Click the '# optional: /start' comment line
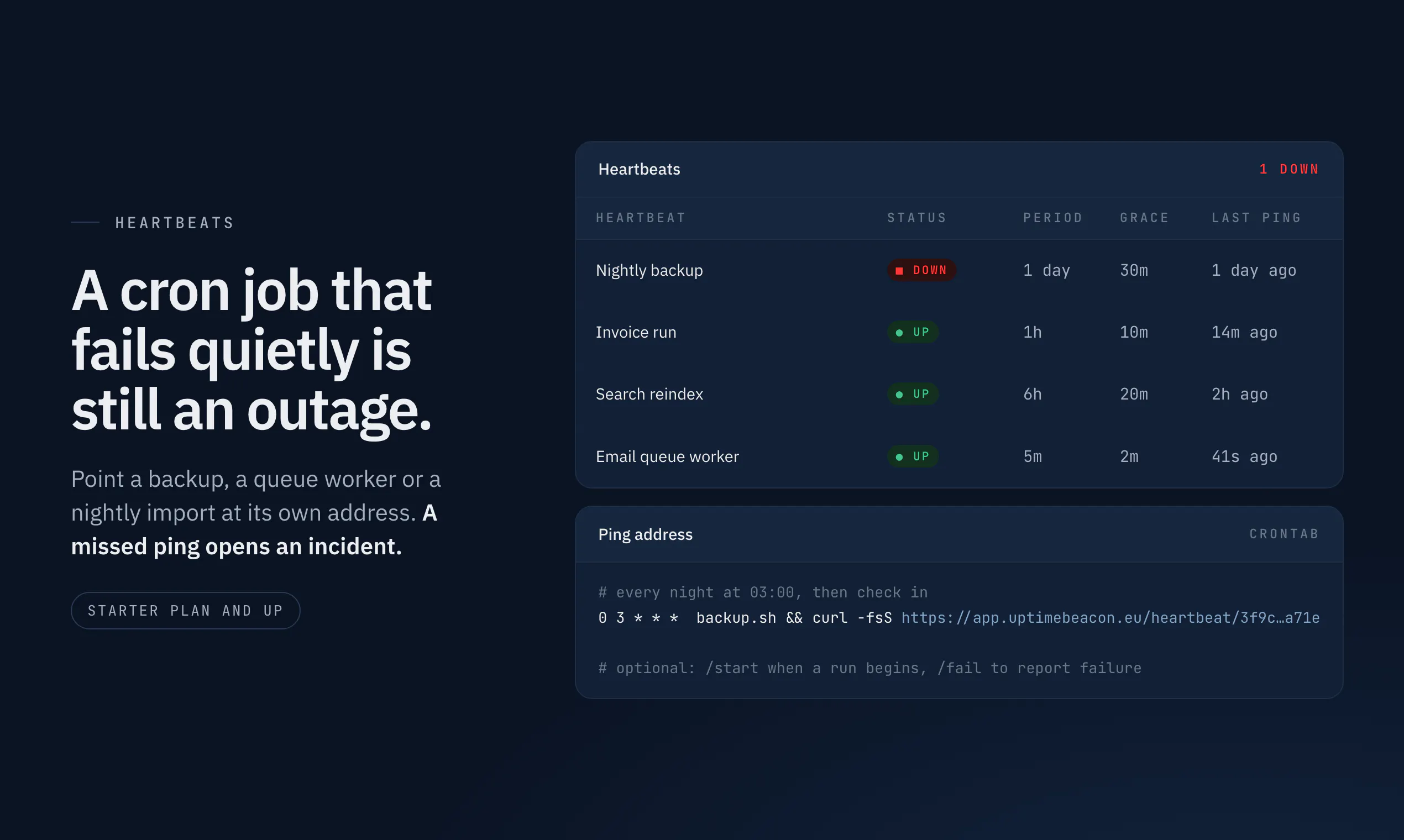Image resolution: width=1404 pixels, height=840 pixels. pyautogui.click(x=869, y=668)
